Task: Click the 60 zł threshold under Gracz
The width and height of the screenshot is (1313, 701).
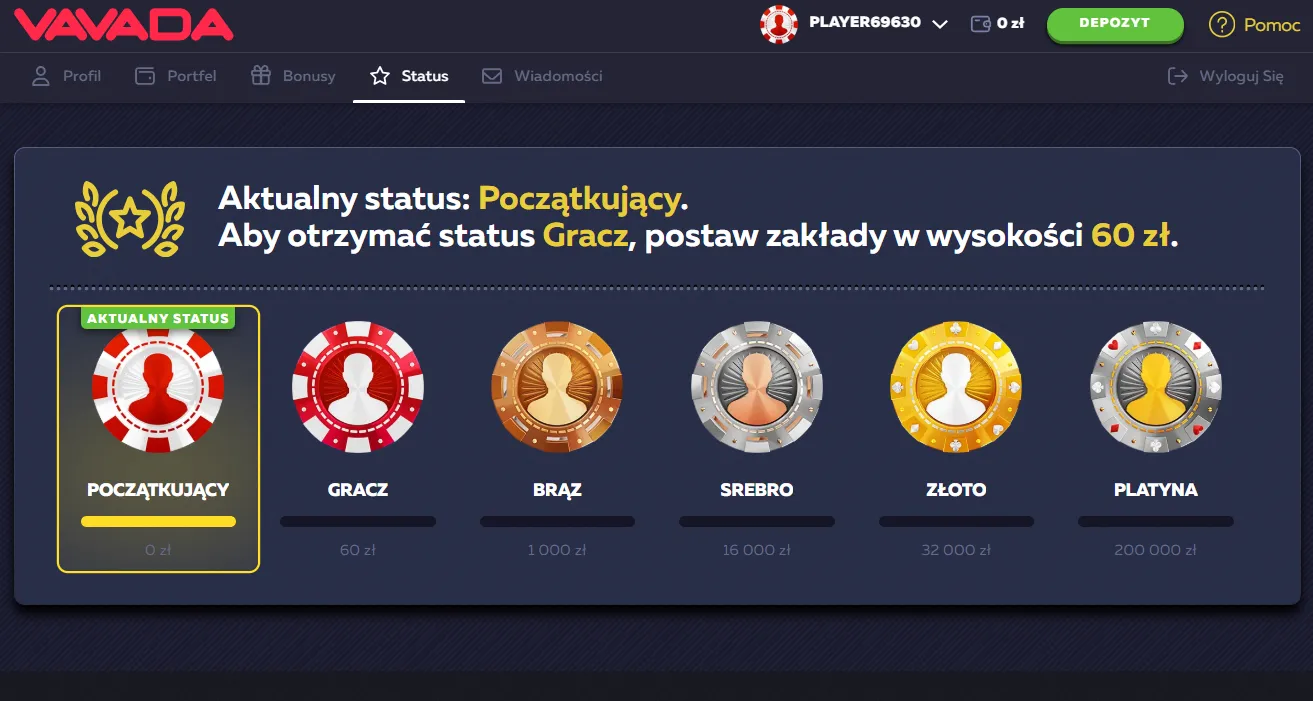Action: [358, 550]
